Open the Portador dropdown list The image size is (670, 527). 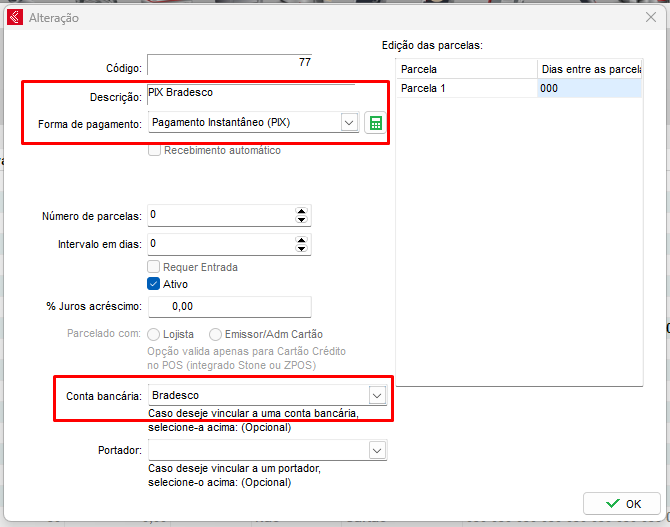[377, 451]
